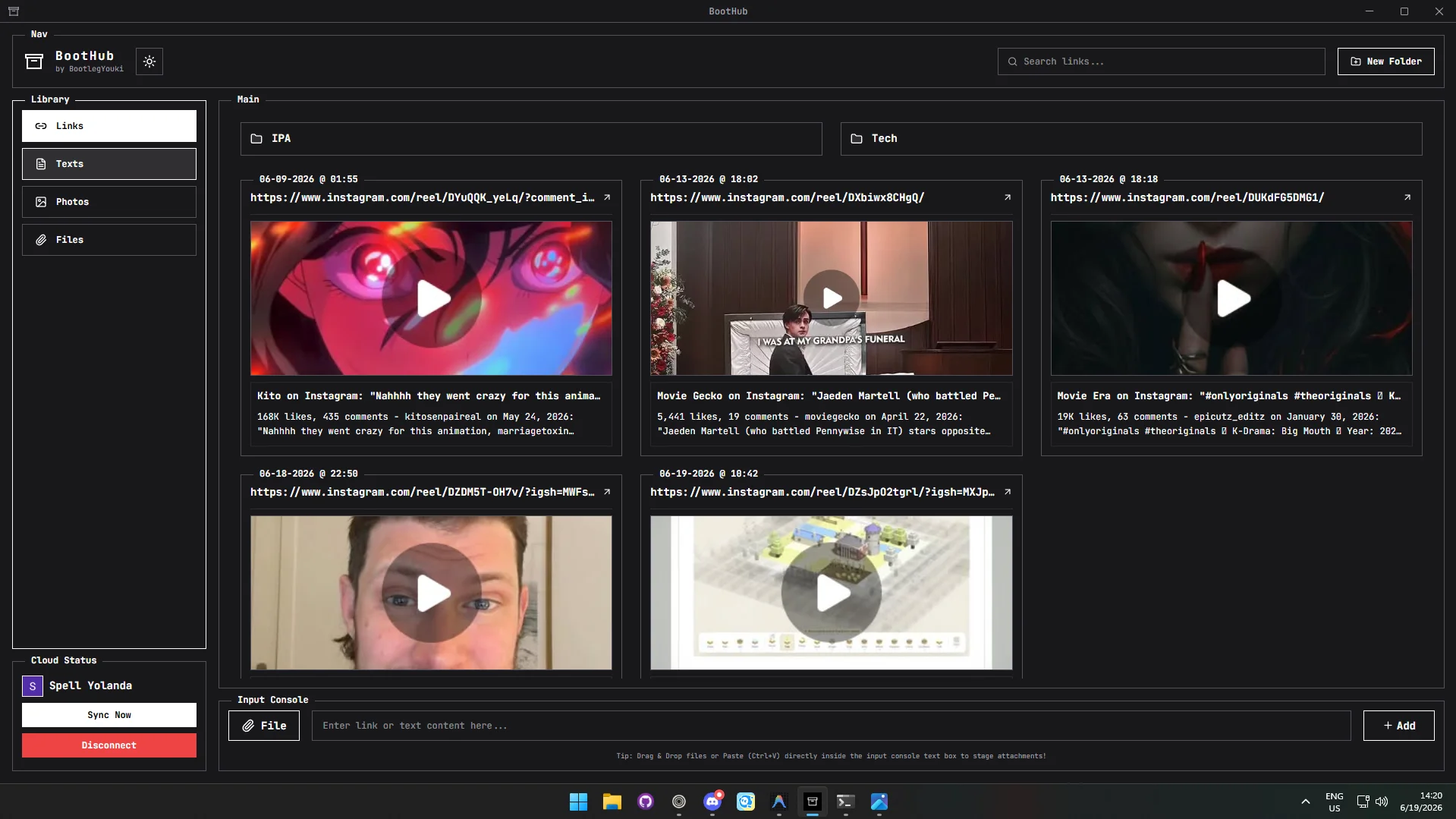Open GitHub Desktop from taskbar
Screen dimensions: 1456x819
click(x=646, y=802)
